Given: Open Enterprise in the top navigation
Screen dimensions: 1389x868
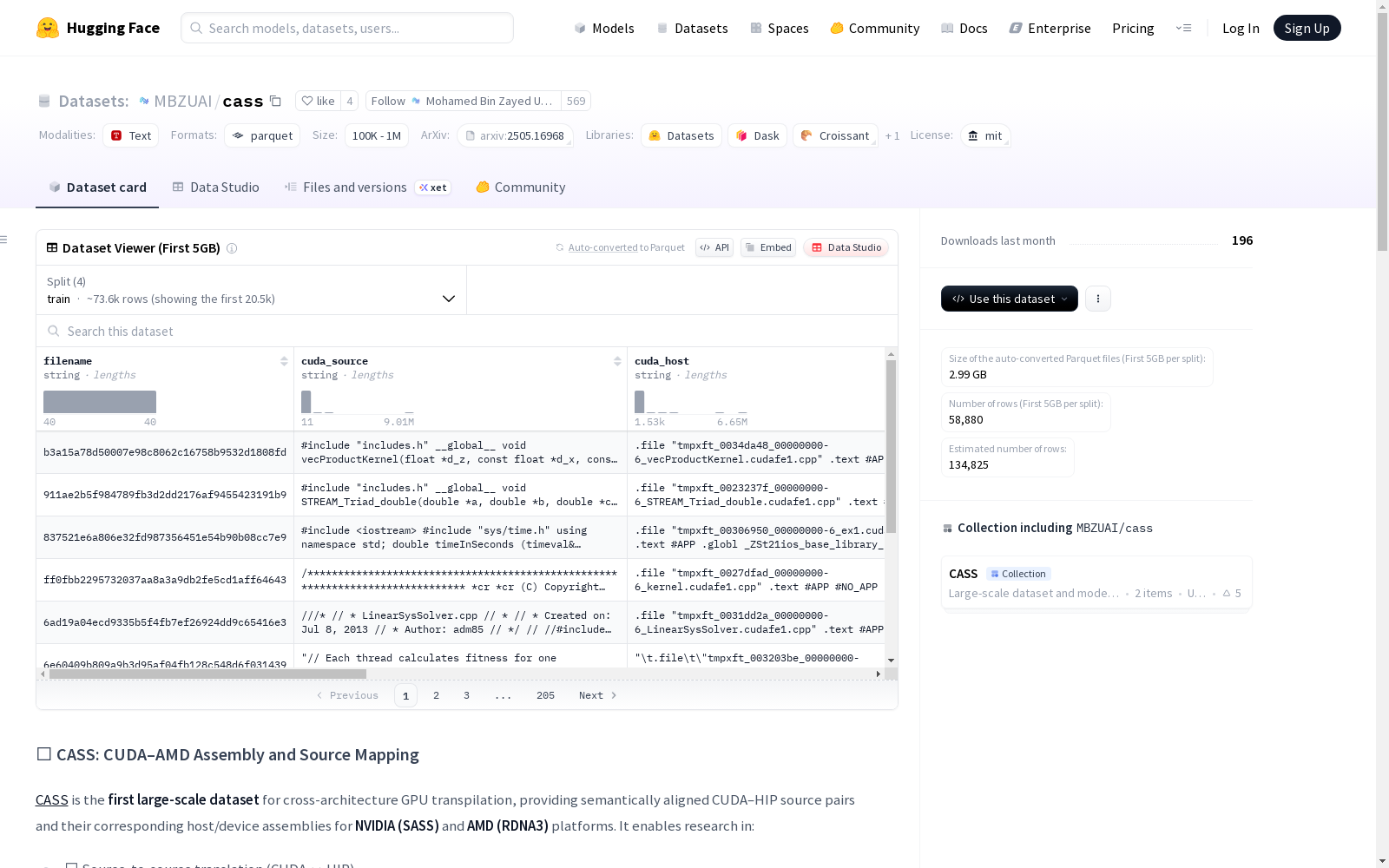Looking at the screenshot, I should coord(1050,28).
